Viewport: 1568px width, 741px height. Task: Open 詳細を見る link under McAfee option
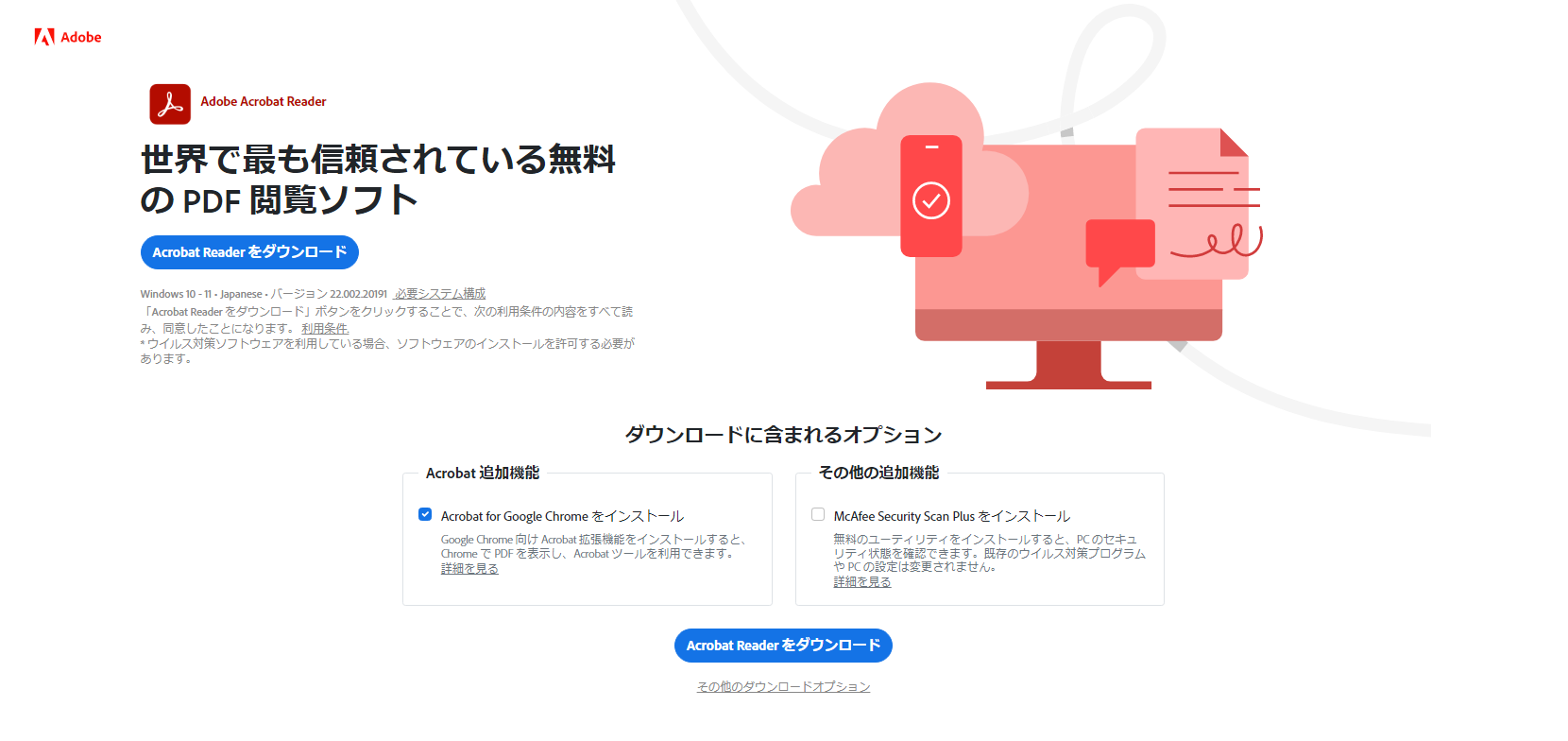point(862,582)
